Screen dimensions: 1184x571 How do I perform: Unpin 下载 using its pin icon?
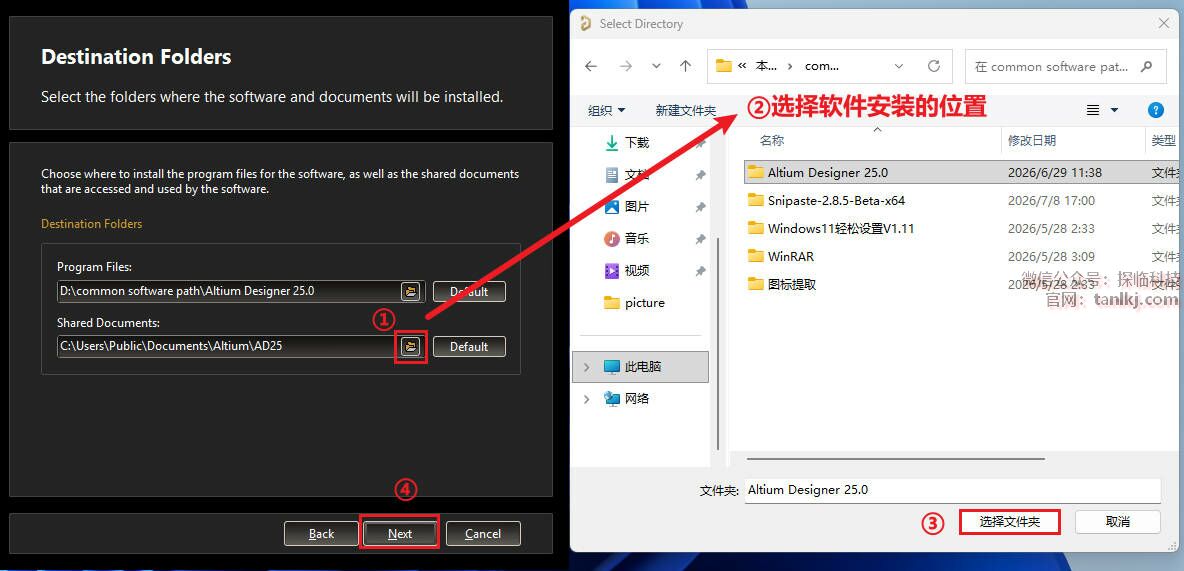[x=701, y=143]
